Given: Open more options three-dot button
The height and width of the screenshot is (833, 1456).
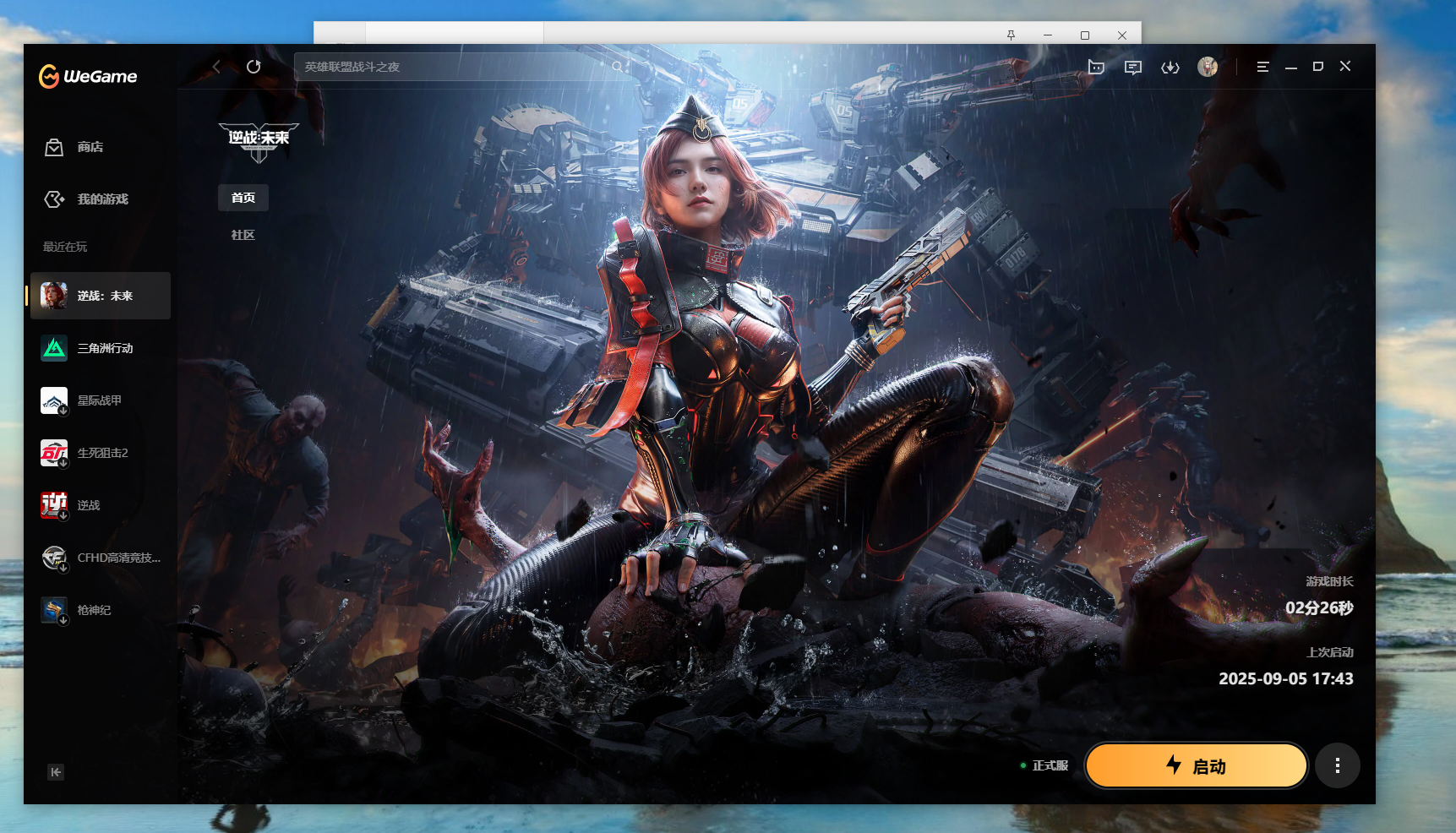Looking at the screenshot, I should (1337, 765).
